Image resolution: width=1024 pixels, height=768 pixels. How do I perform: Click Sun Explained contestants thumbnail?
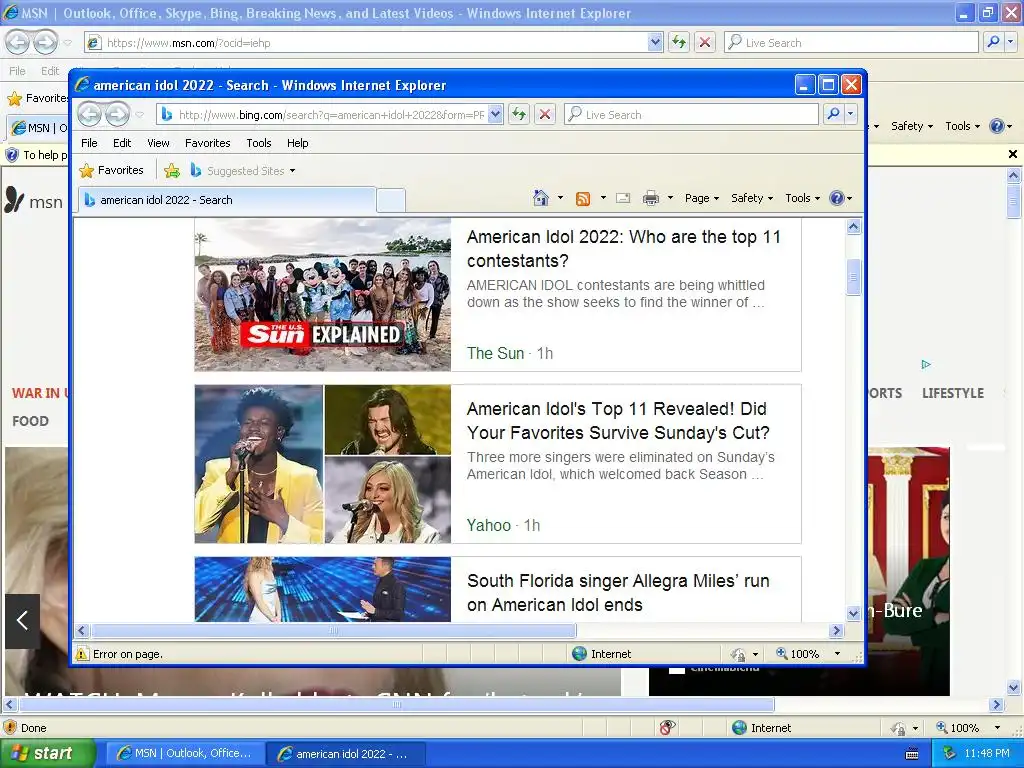(323, 295)
